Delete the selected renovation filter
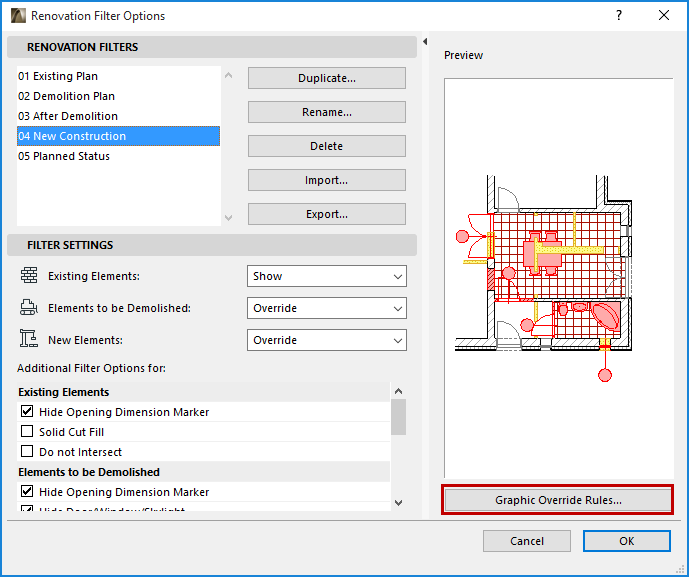Image resolution: width=689 pixels, height=577 pixels. (x=326, y=146)
